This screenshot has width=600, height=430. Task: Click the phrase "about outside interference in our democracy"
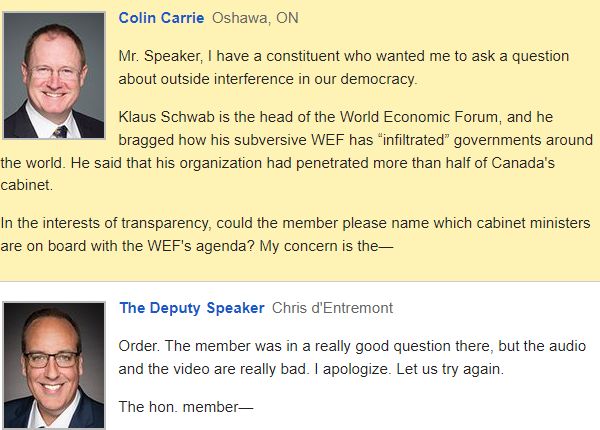tap(266, 79)
